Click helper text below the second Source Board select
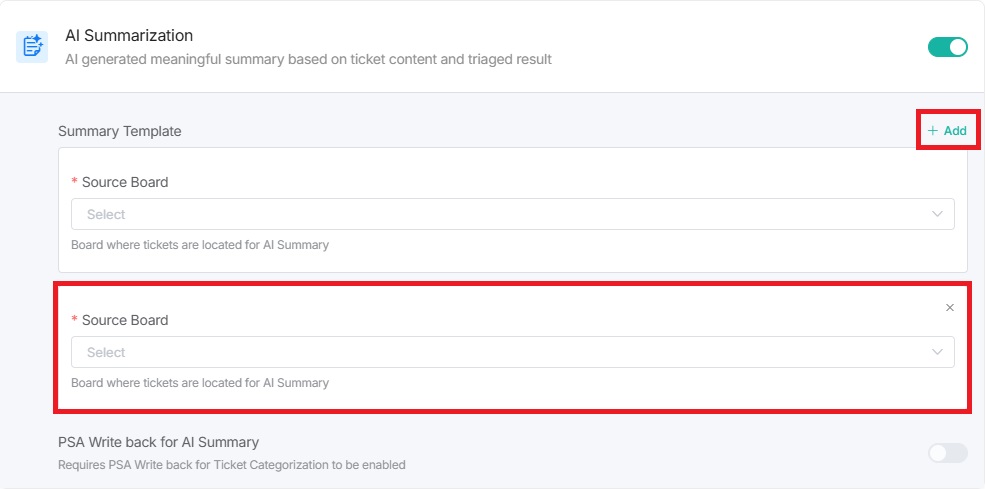This screenshot has height=489, width=985. click(x=200, y=383)
